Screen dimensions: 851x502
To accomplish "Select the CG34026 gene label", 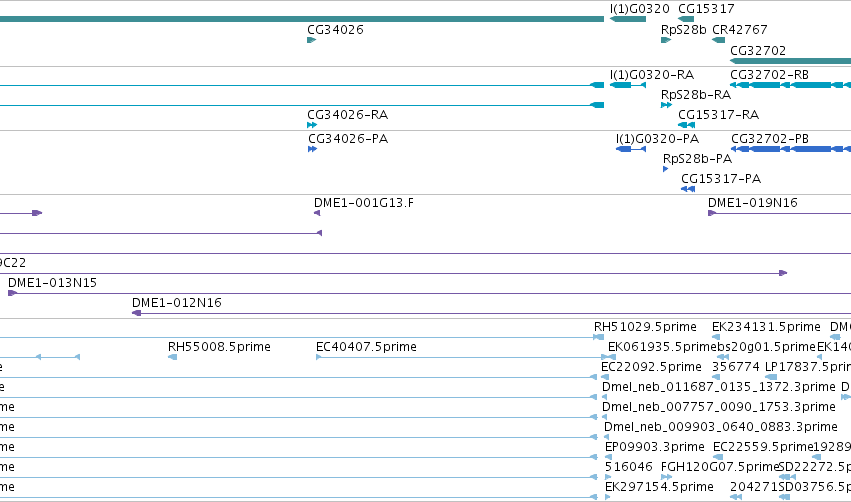I will point(335,30).
